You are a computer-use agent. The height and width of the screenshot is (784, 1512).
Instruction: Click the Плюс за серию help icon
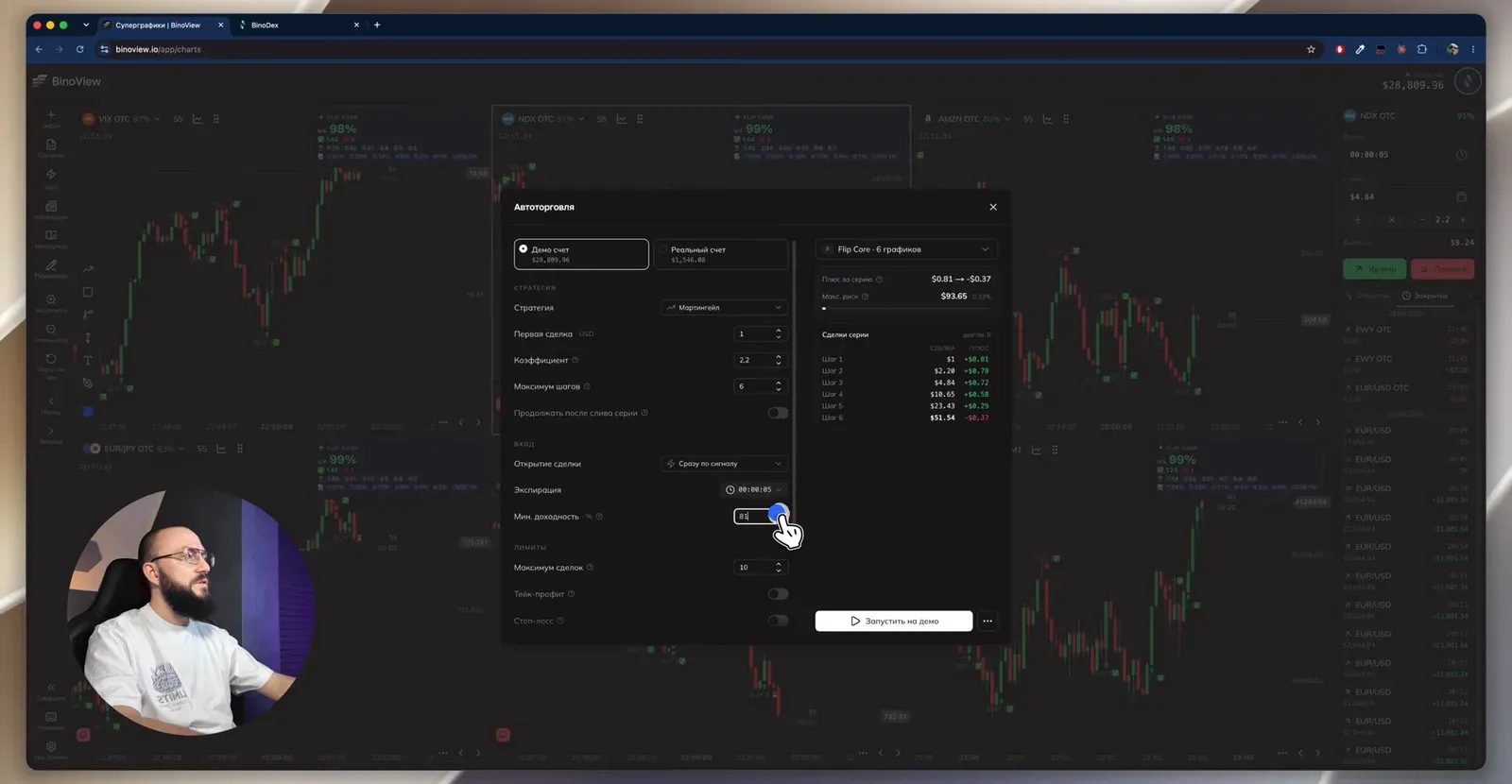(x=879, y=280)
